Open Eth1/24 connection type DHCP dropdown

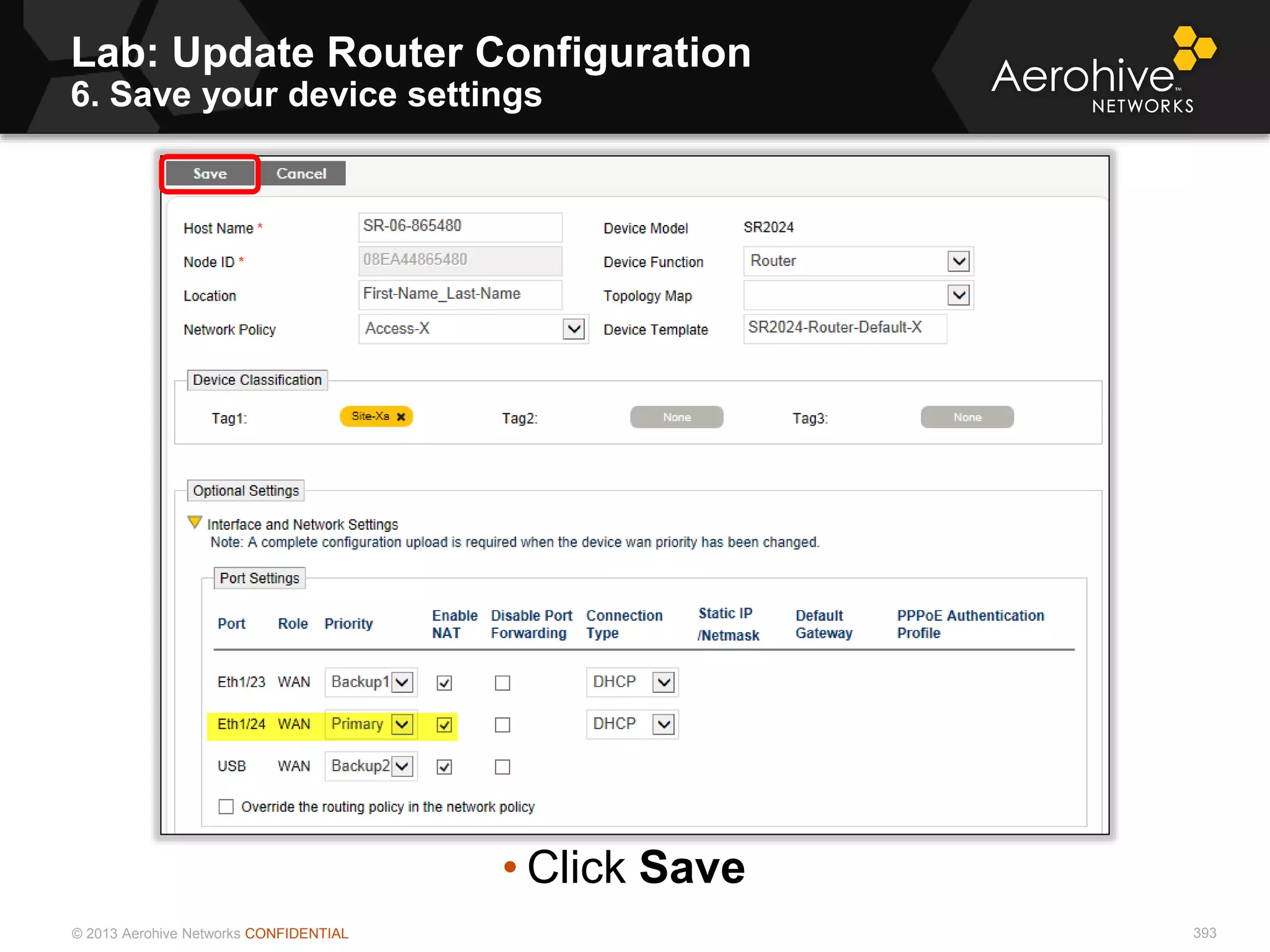[x=633, y=724]
